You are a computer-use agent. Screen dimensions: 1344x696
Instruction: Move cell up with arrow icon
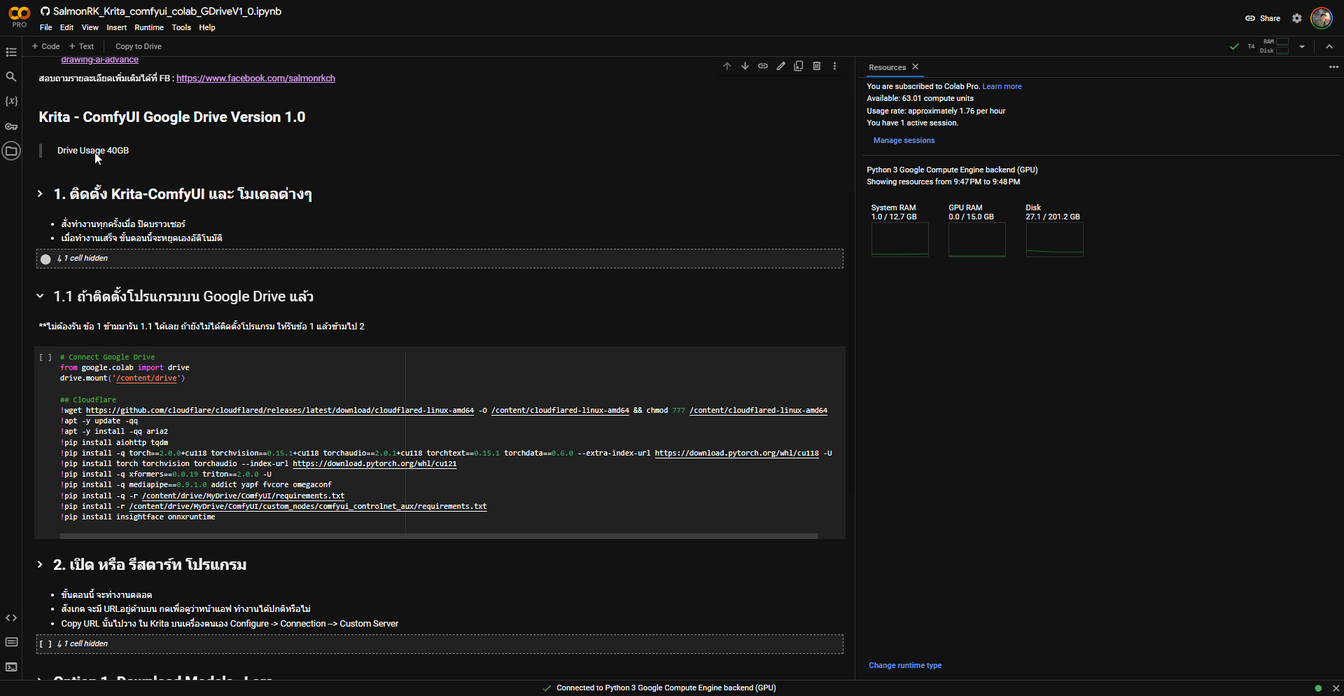tap(727, 66)
